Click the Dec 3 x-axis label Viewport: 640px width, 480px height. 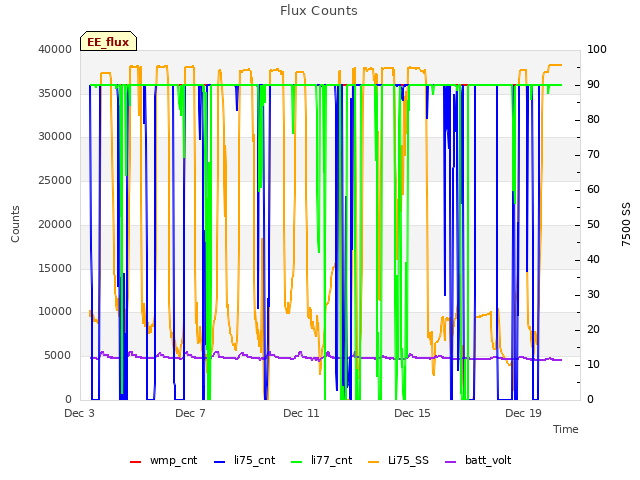tap(80, 413)
